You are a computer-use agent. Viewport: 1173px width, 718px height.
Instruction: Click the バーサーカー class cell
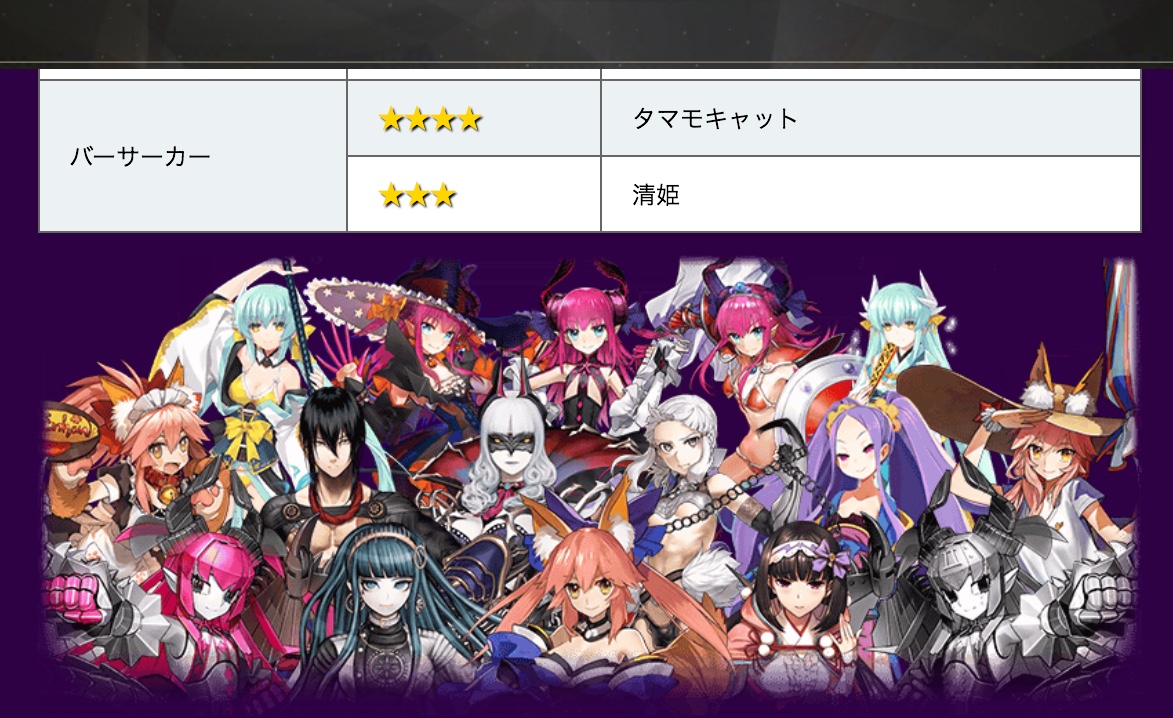coord(193,156)
